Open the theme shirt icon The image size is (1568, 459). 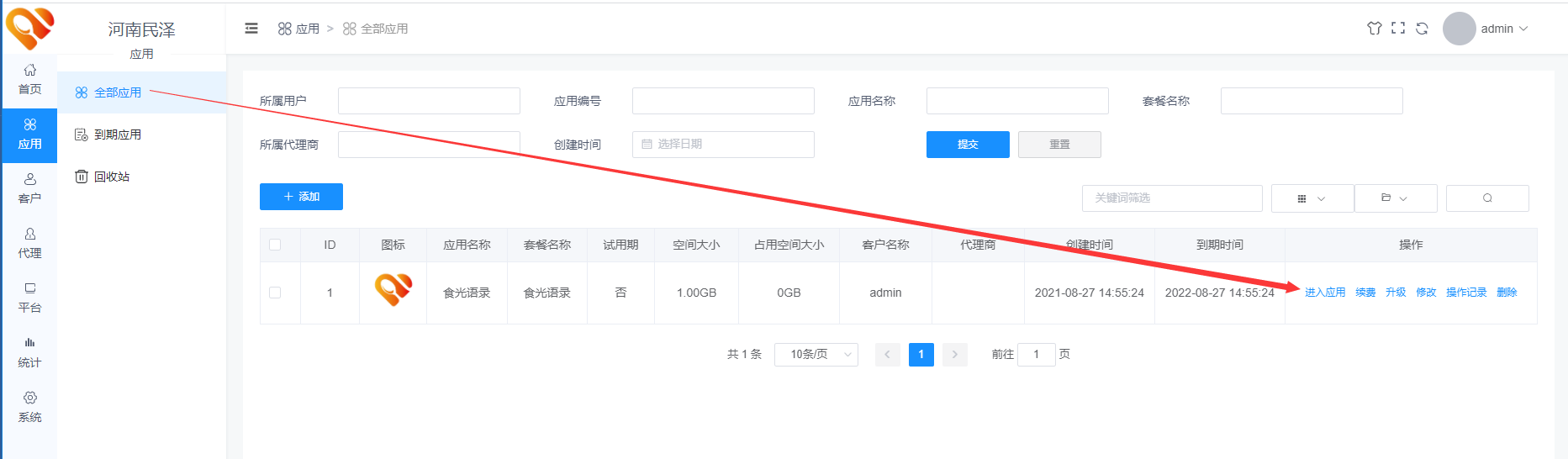(x=1375, y=29)
